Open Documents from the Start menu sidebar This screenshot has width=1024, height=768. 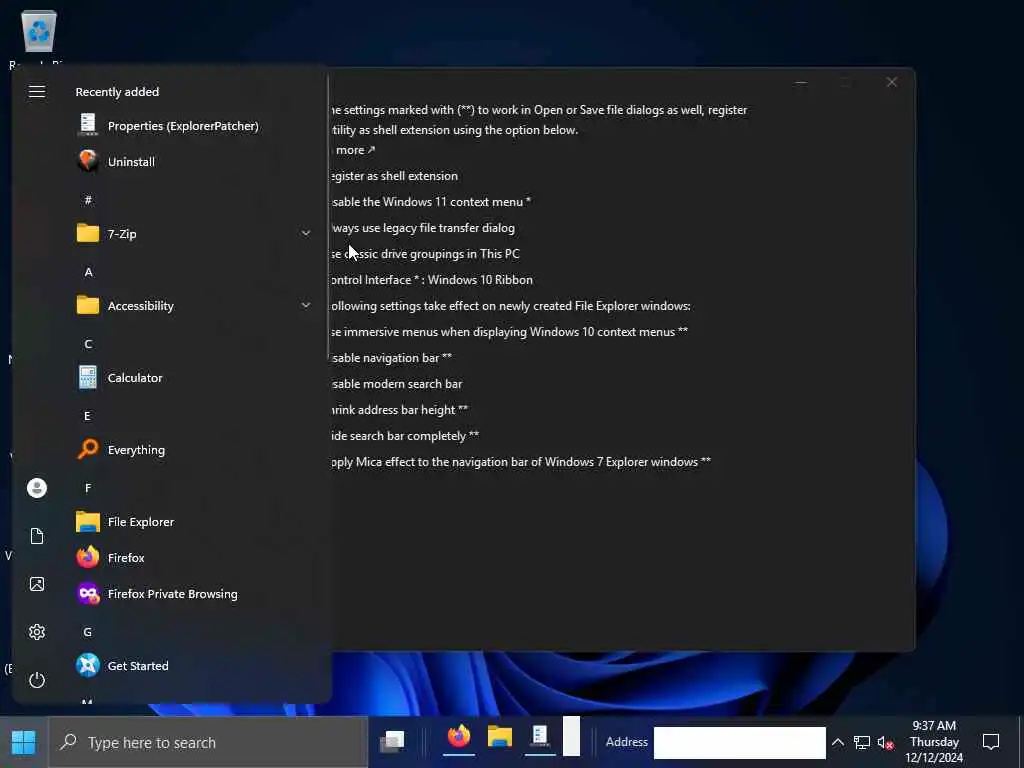pyautogui.click(x=37, y=536)
